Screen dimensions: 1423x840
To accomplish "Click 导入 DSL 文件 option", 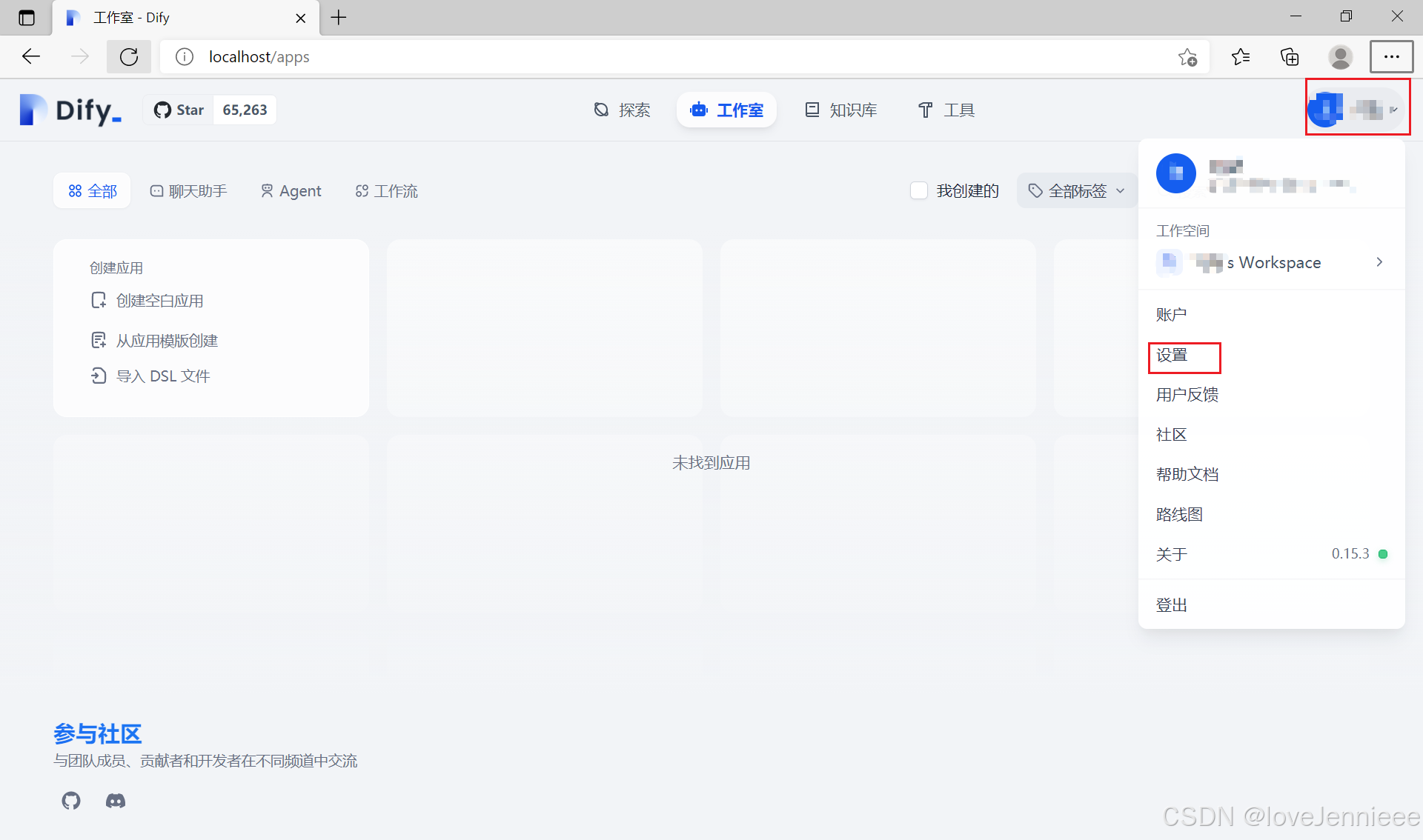I will (x=163, y=376).
